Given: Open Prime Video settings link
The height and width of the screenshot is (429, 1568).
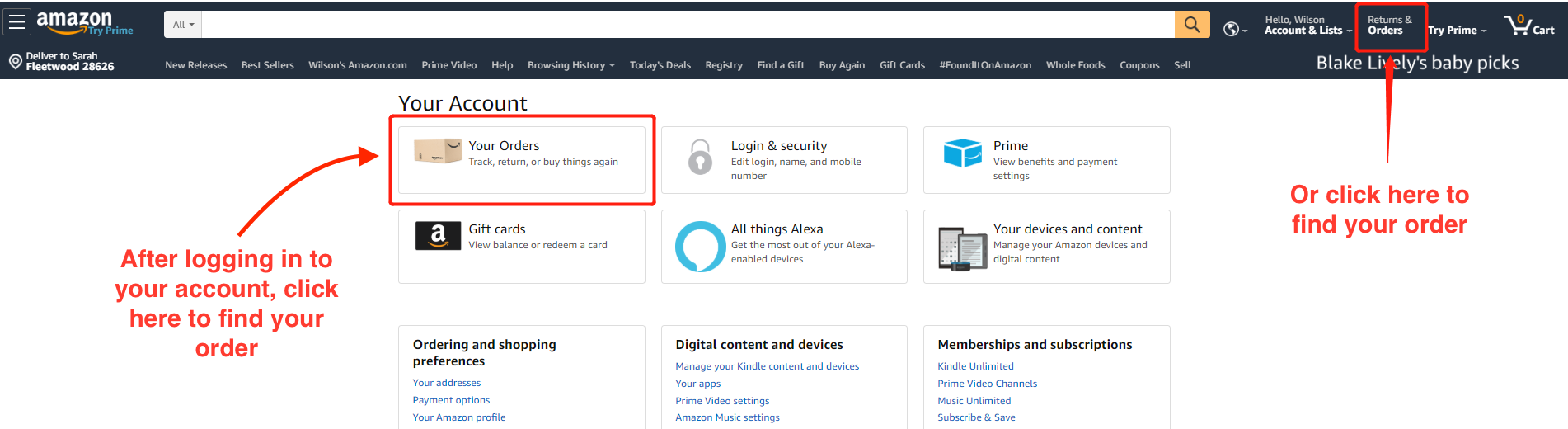Looking at the screenshot, I should click(x=722, y=401).
